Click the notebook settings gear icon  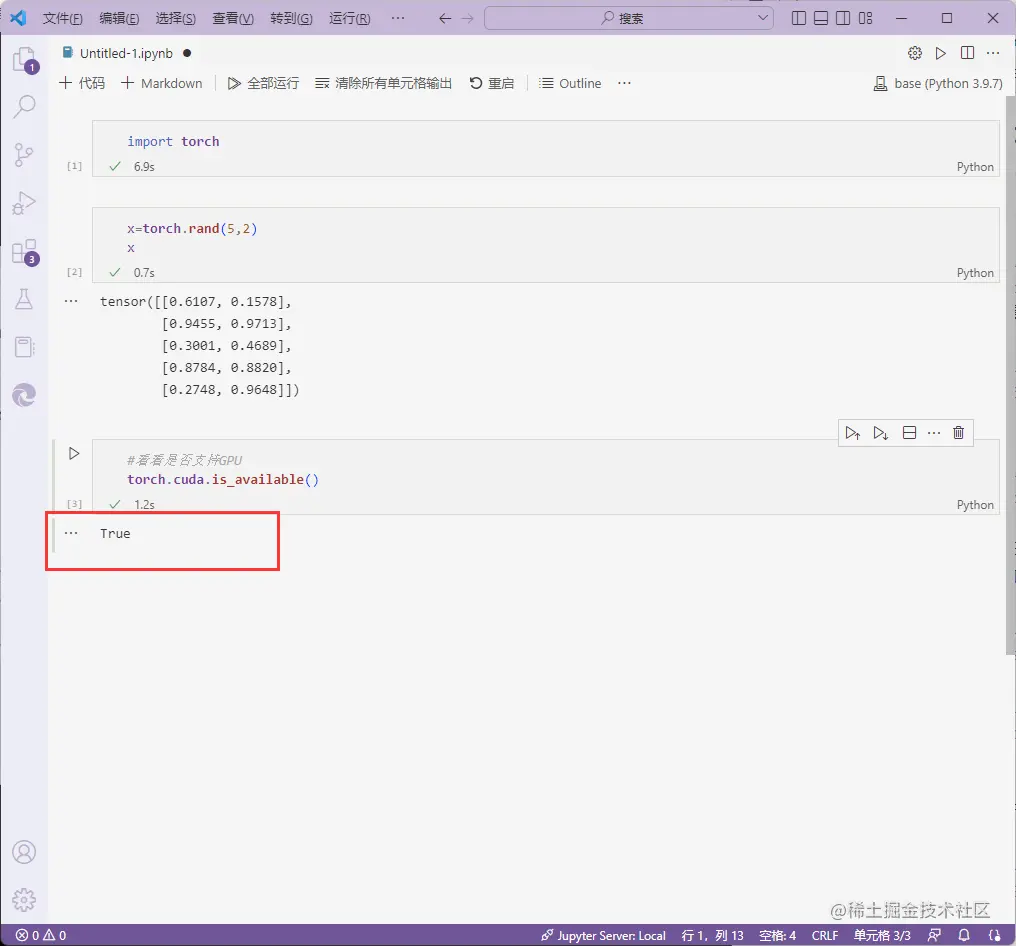click(914, 53)
